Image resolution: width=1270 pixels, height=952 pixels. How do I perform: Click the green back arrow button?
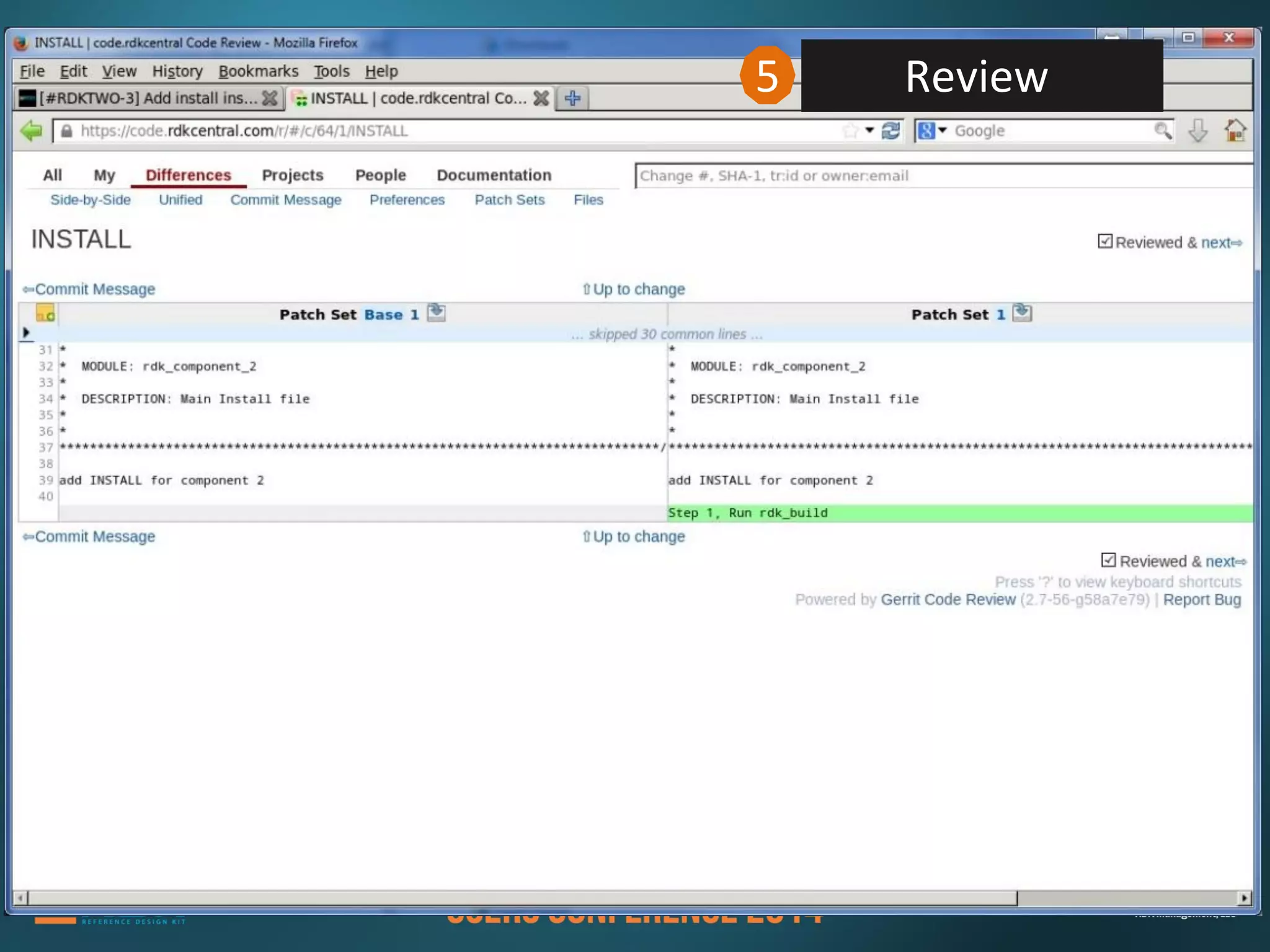click(x=31, y=131)
